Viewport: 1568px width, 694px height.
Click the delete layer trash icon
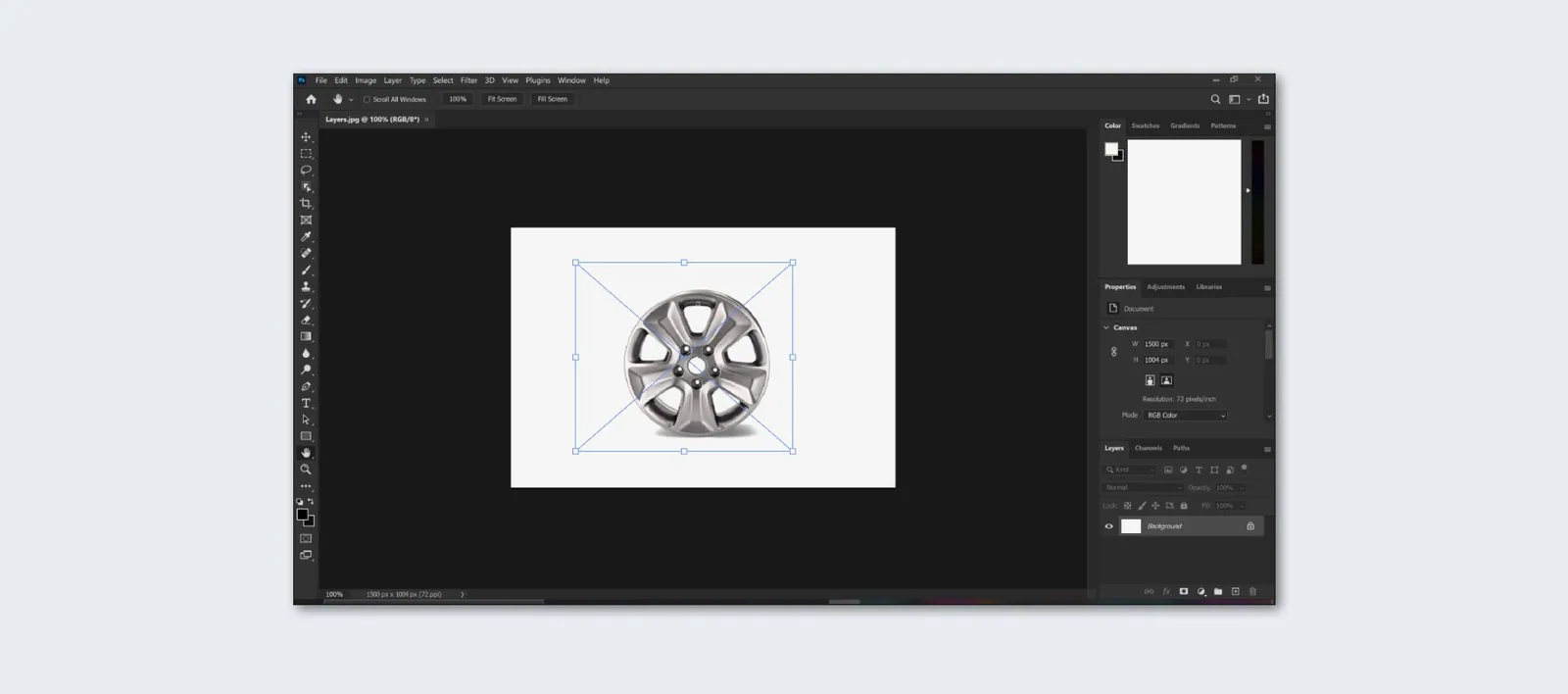tap(1252, 591)
